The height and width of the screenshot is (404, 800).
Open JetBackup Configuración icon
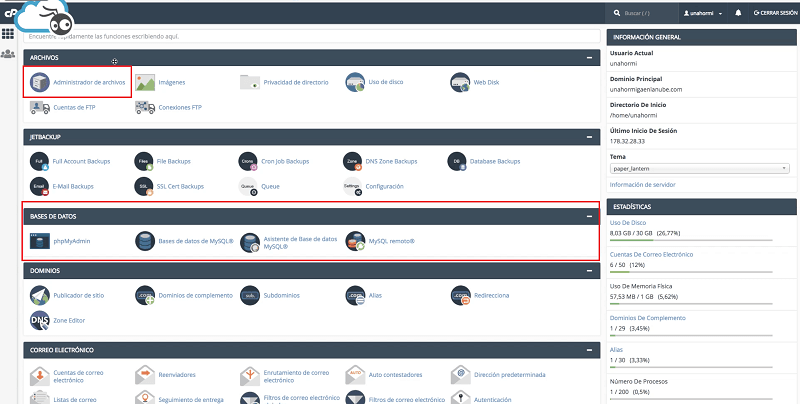[353, 187]
